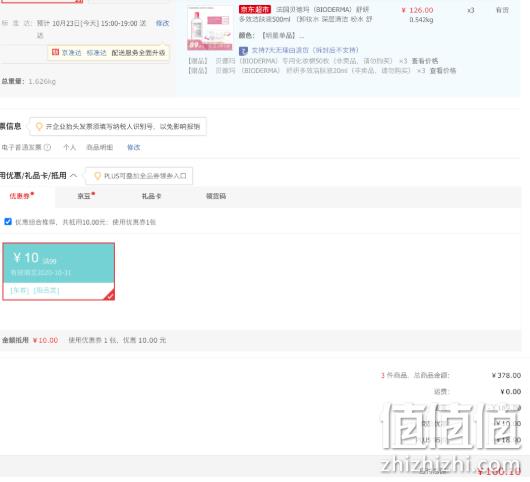This screenshot has width=530, height=482.
Task: Click the info icon beside electronic invoice
Action: (48, 147)
